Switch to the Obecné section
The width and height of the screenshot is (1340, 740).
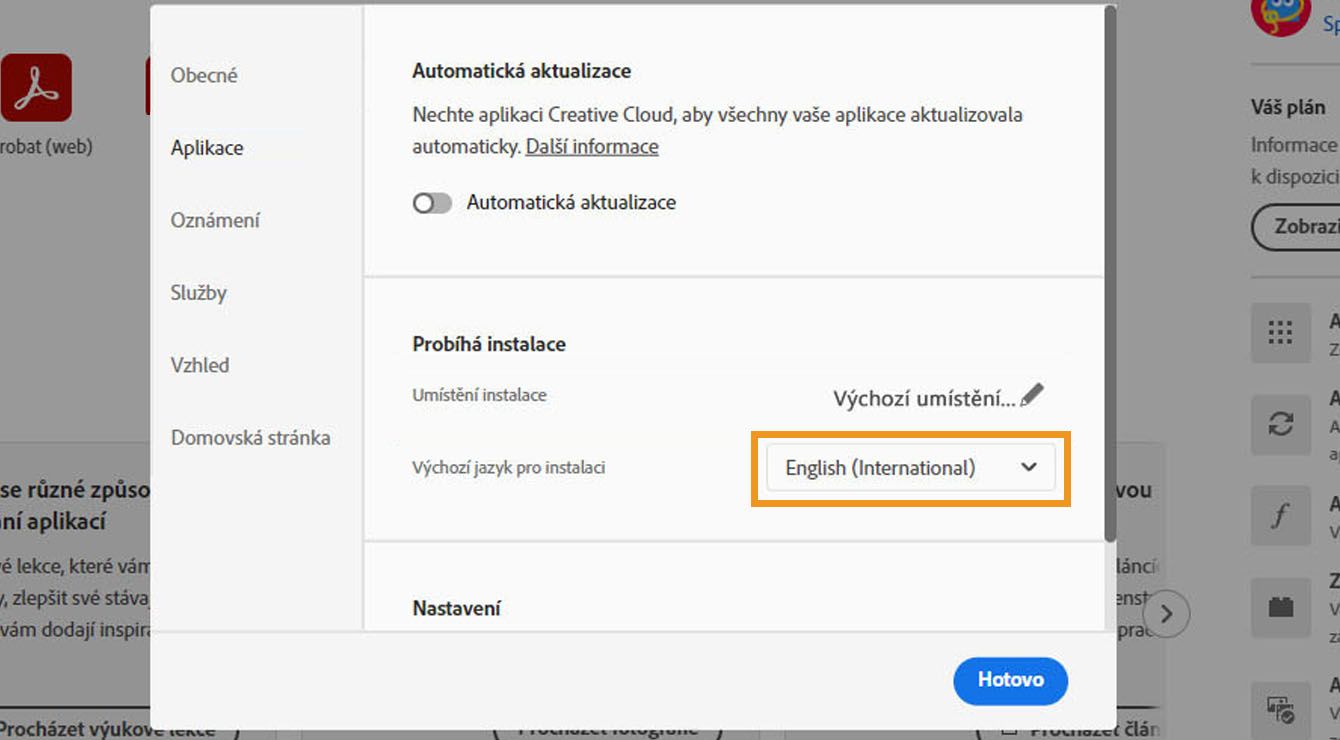tap(204, 74)
